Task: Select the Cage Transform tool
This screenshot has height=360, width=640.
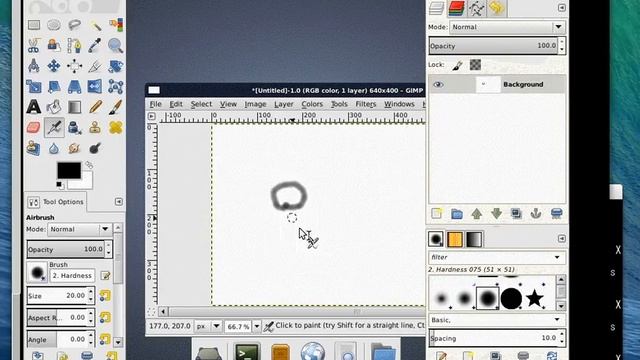Action: tap(116, 87)
